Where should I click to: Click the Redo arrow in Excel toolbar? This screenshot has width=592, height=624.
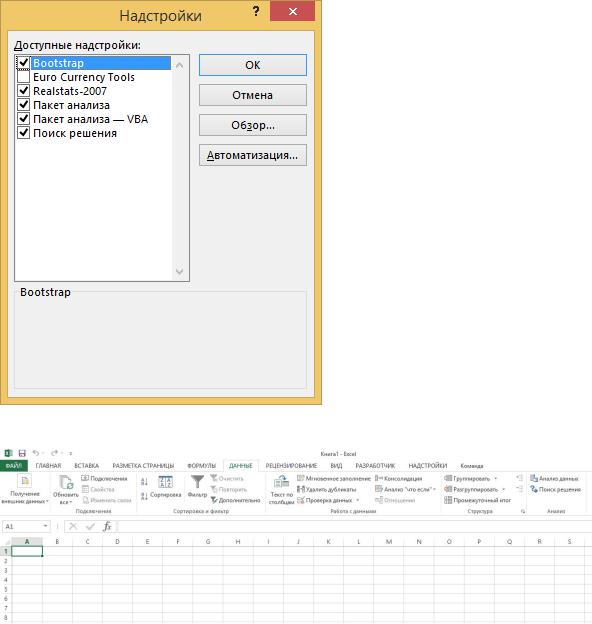(x=55, y=453)
